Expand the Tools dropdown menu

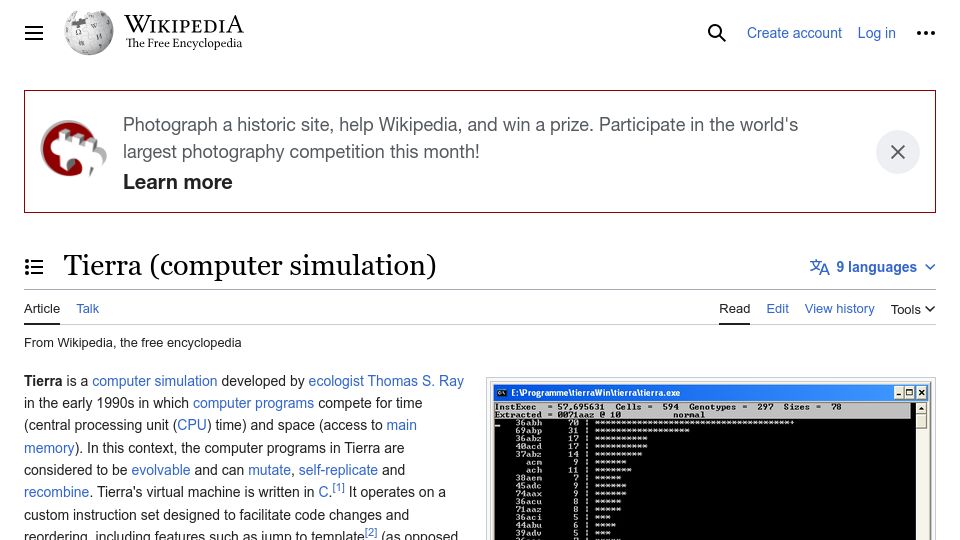click(x=912, y=309)
